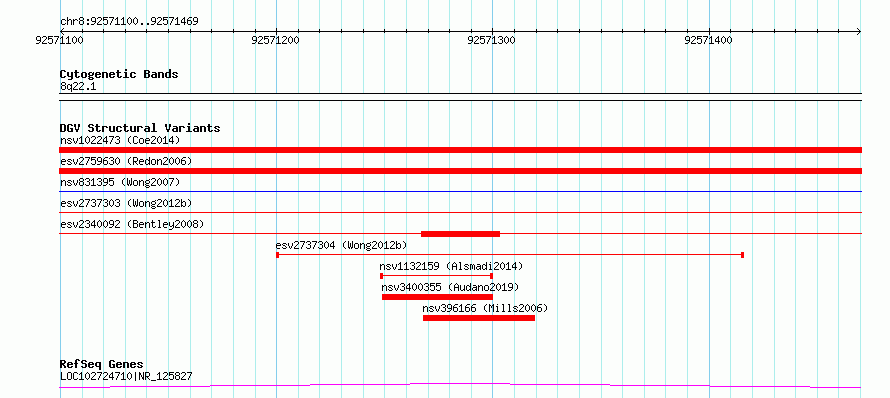This screenshot has height=398, width=890.
Task: Select the nsv396166 thick red bar
Action: tap(479, 318)
